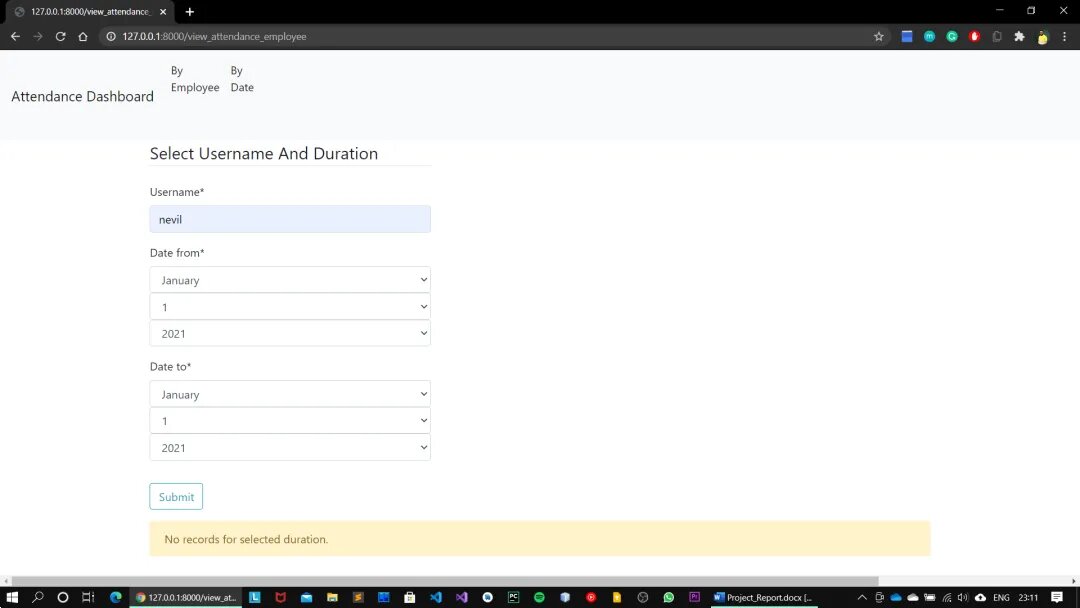The image size is (1080, 608).
Task: Select the 127.0.0.1:8000/view_attendance tab
Action: [x=90, y=12]
